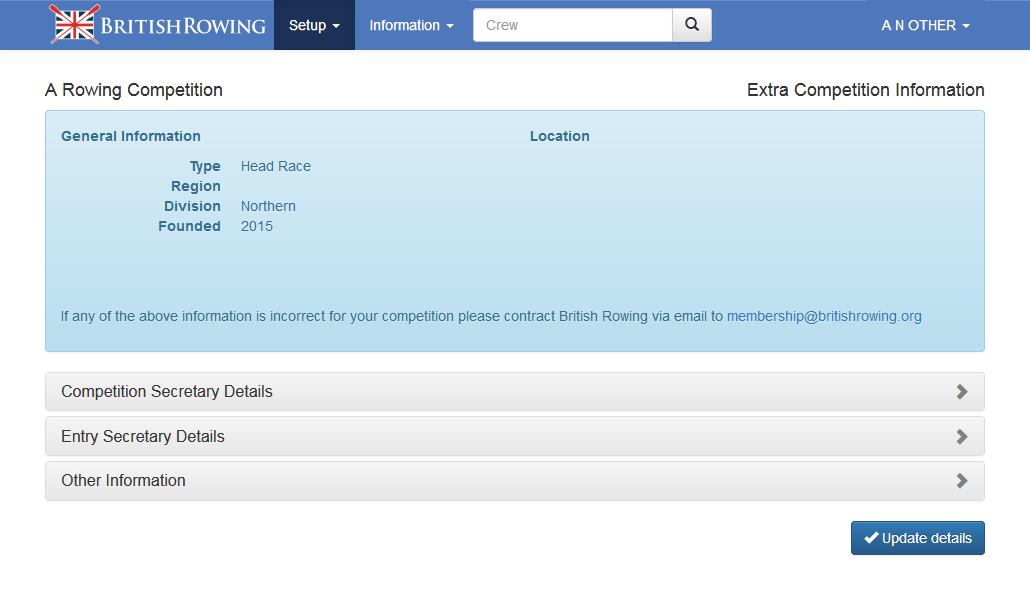Click the chevron arrow on Entry Secretary Details
The image size is (1030, 600).
click(962, 437)
